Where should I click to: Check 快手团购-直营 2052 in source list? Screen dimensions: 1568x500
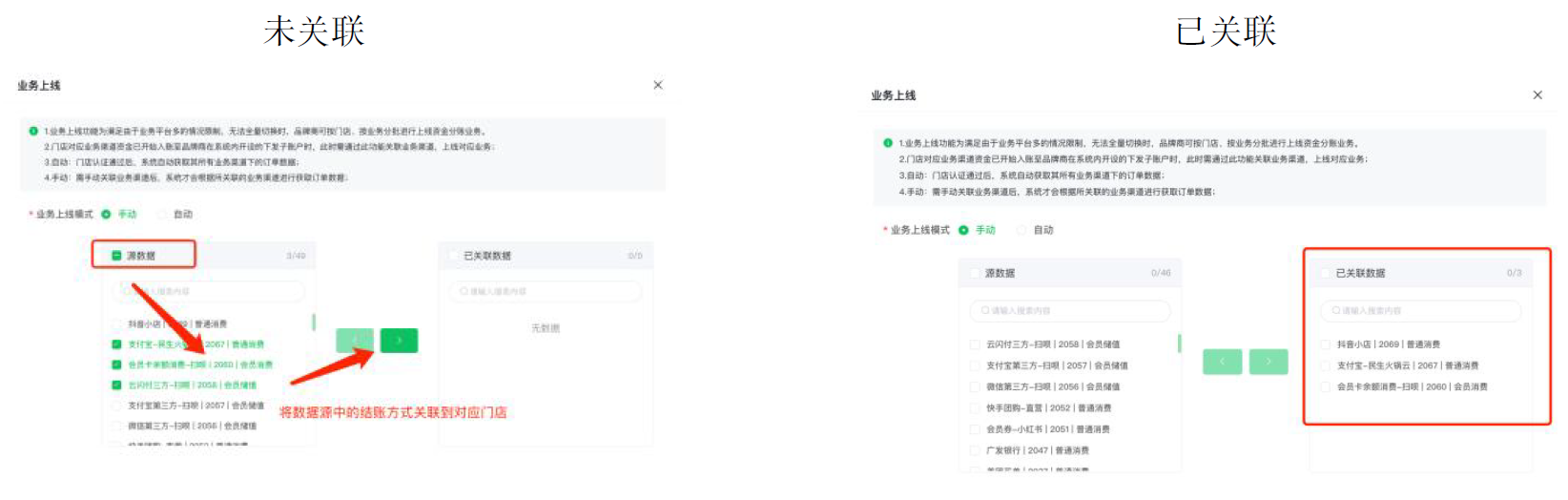[x=975, y=408]
